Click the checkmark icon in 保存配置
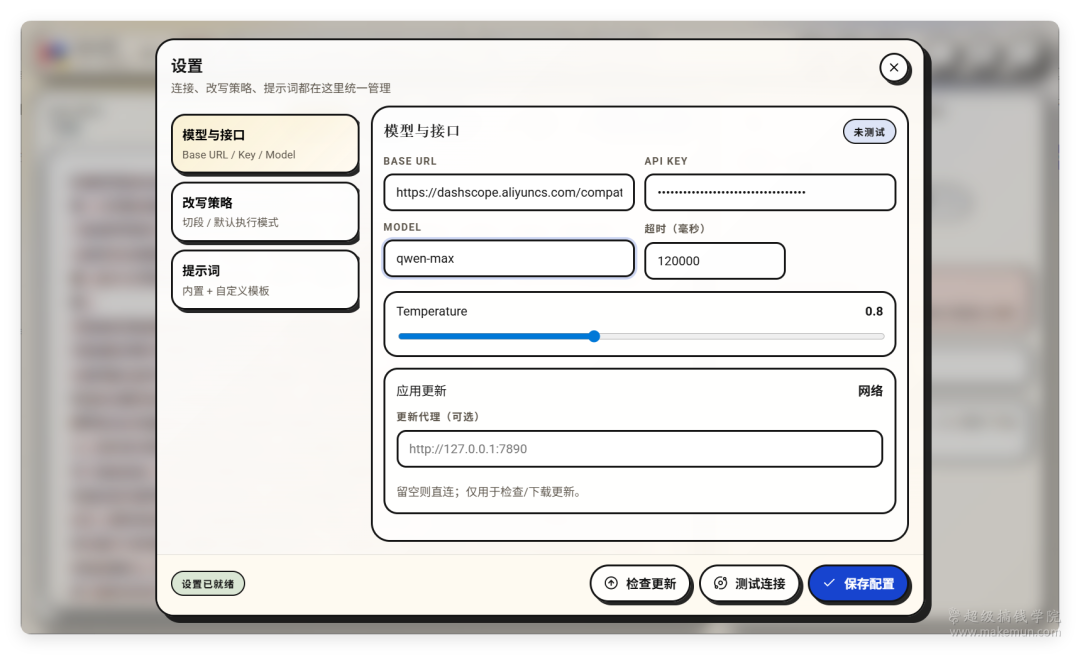Viewport: 1080px width, 655px height. pos(829,583)
